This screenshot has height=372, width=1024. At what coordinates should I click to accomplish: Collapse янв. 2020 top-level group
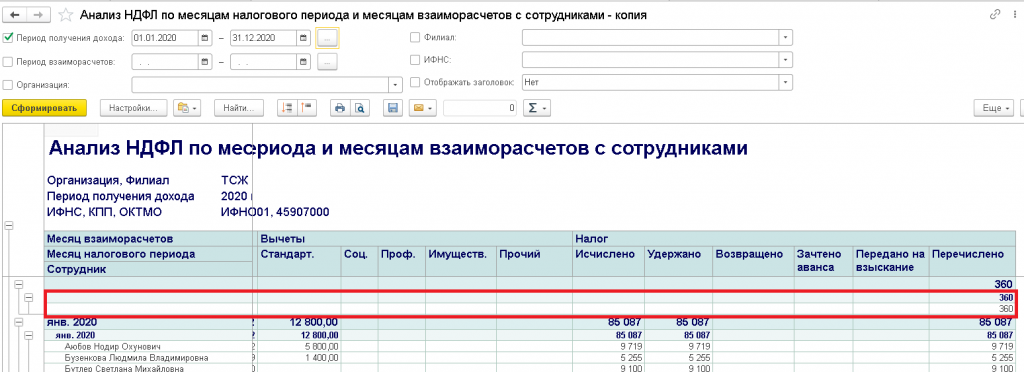coord(18,322)
